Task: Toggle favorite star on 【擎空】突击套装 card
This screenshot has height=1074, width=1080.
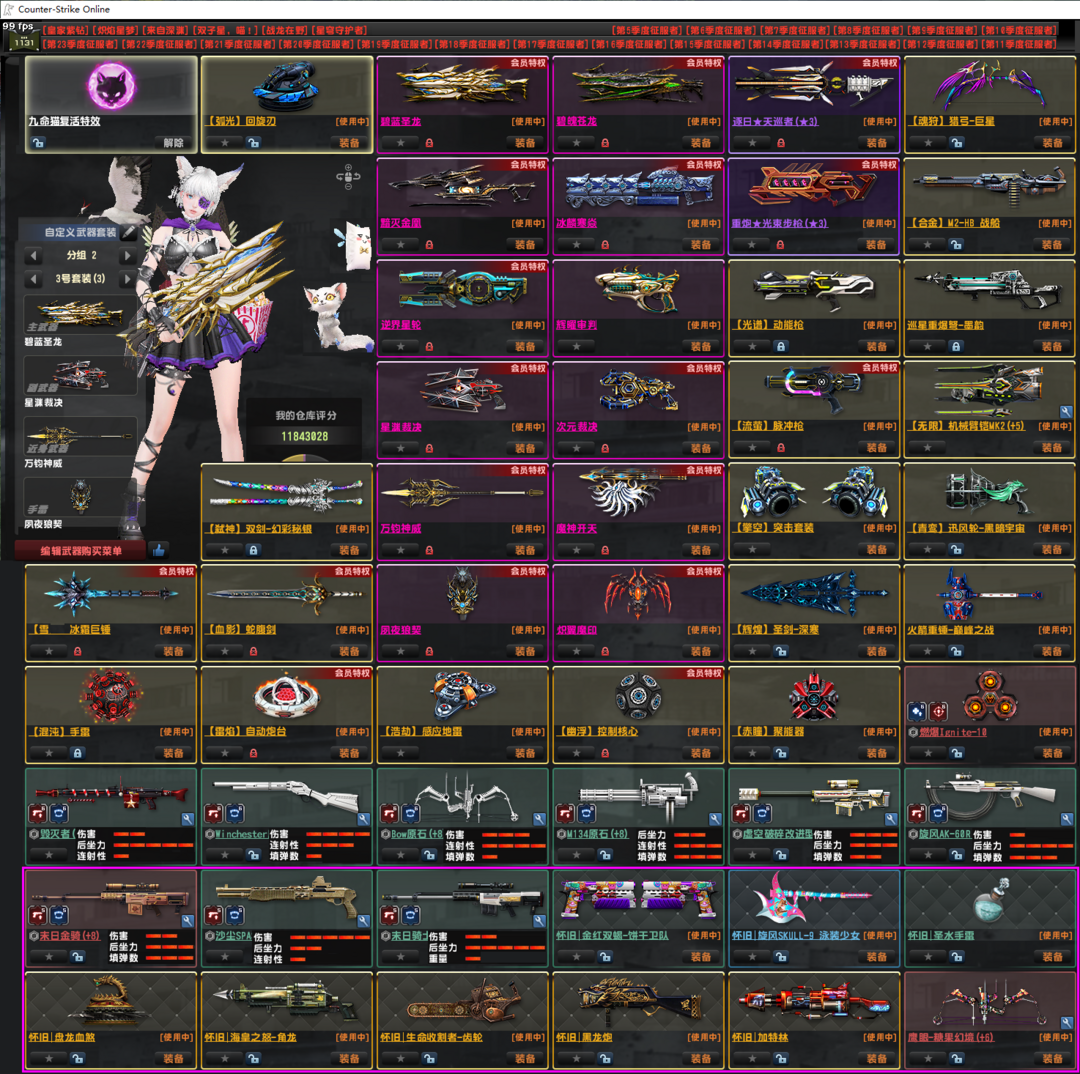Action: point(752,550)
